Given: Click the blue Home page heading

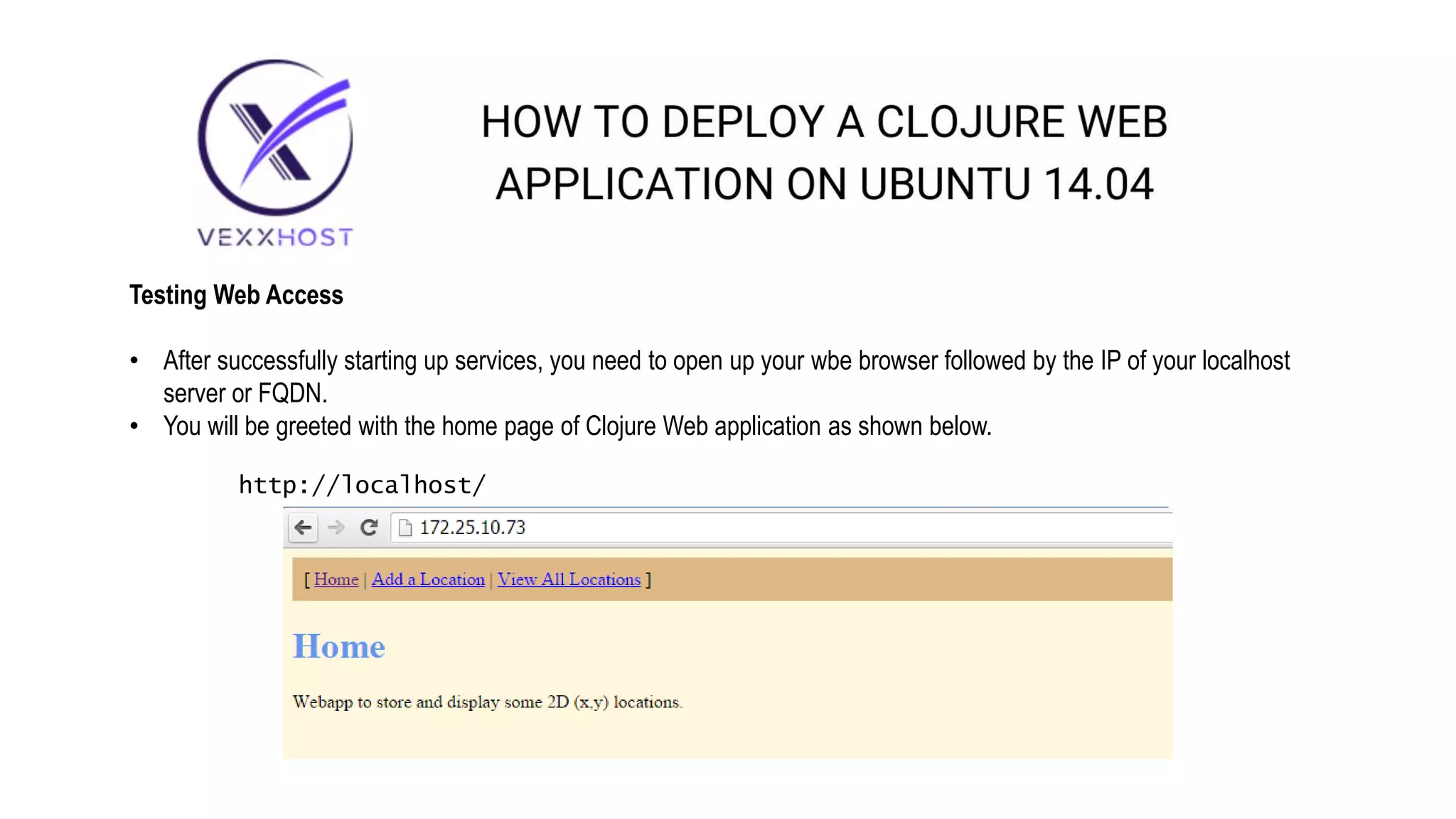Looking at the screenshot, I should [339, 646].
